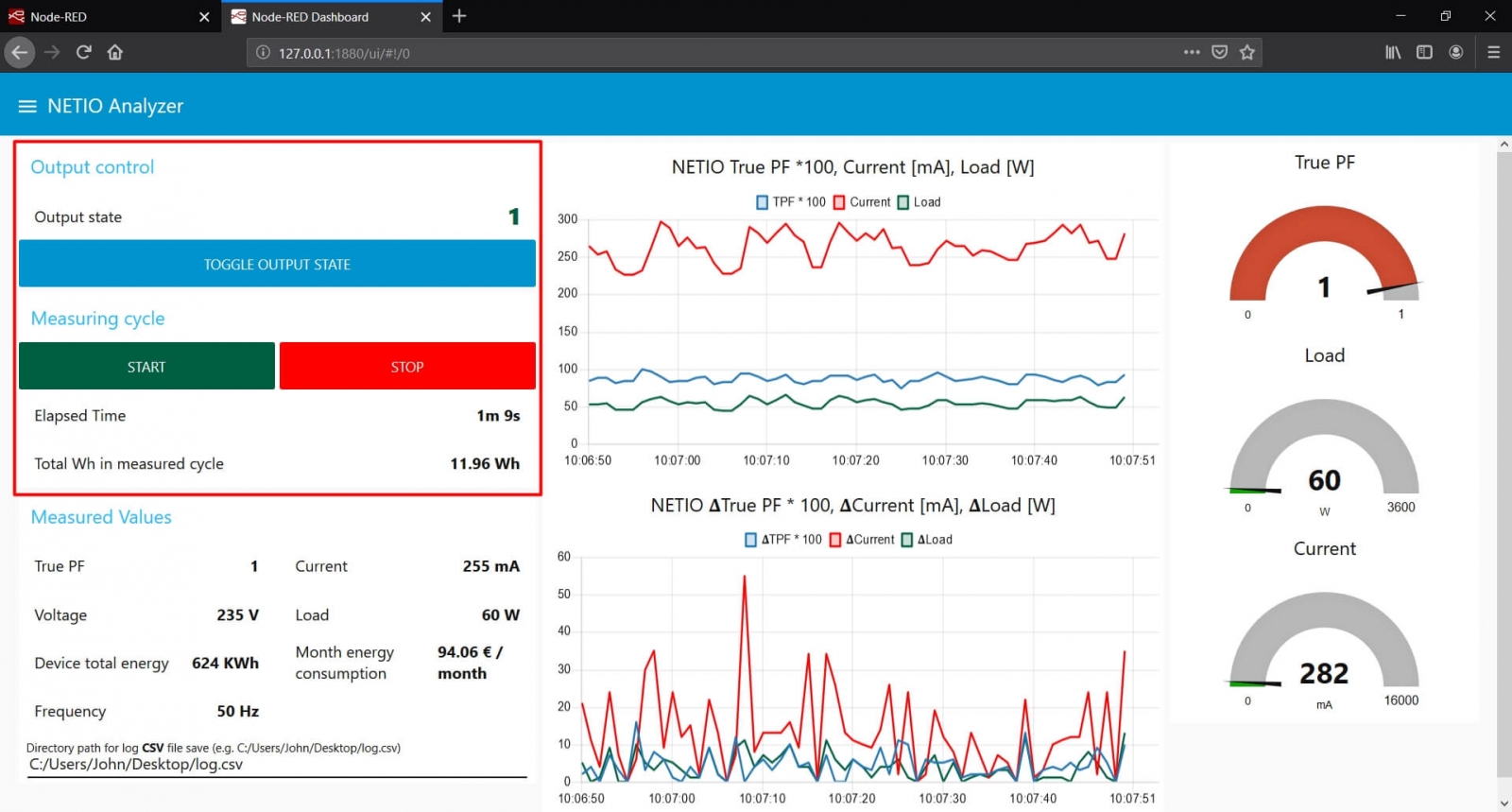Open the NETIO Analyzer hamburger menu
This screenshot has height=812, width=1512.
(27, 106)
